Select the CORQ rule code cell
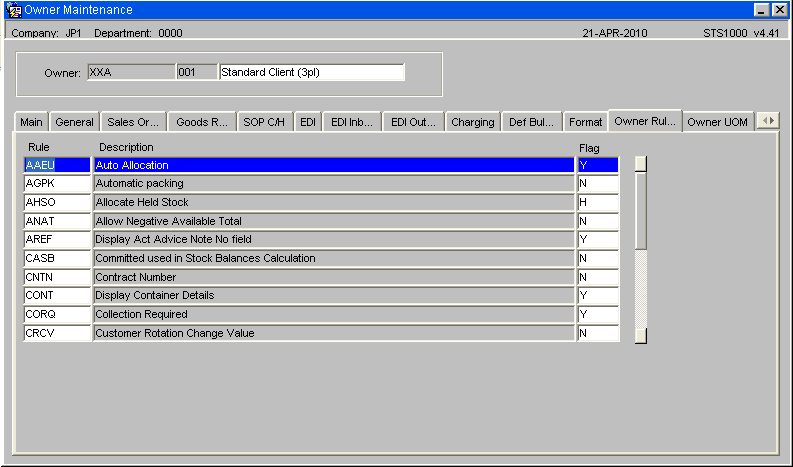The image size is (793, 467). pyautogui.click(x=57, y=315)
